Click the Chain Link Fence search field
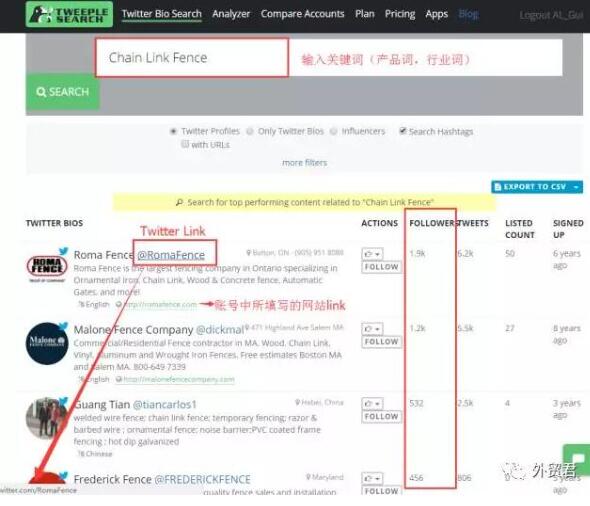This screenshot has height=506, width=590. 192,58
